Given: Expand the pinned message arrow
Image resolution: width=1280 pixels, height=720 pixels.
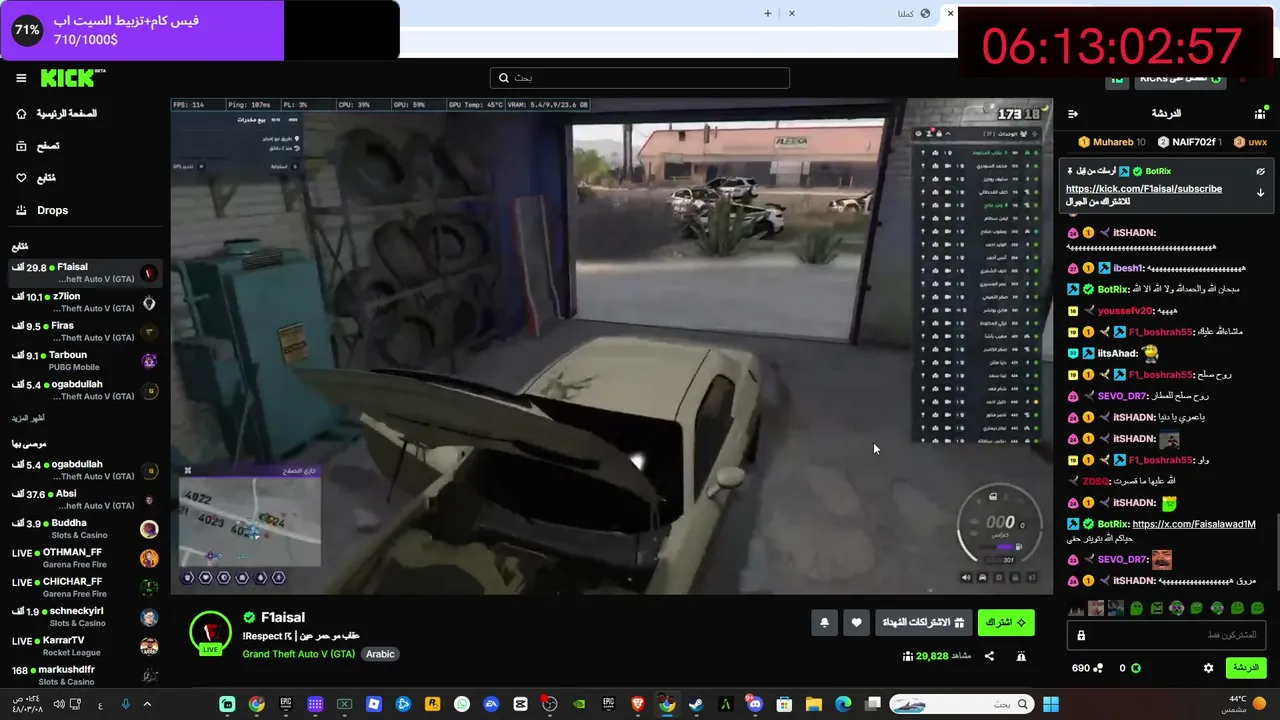Looking at the screenshot, I should pyautogui.click(x=1260, y=193).
